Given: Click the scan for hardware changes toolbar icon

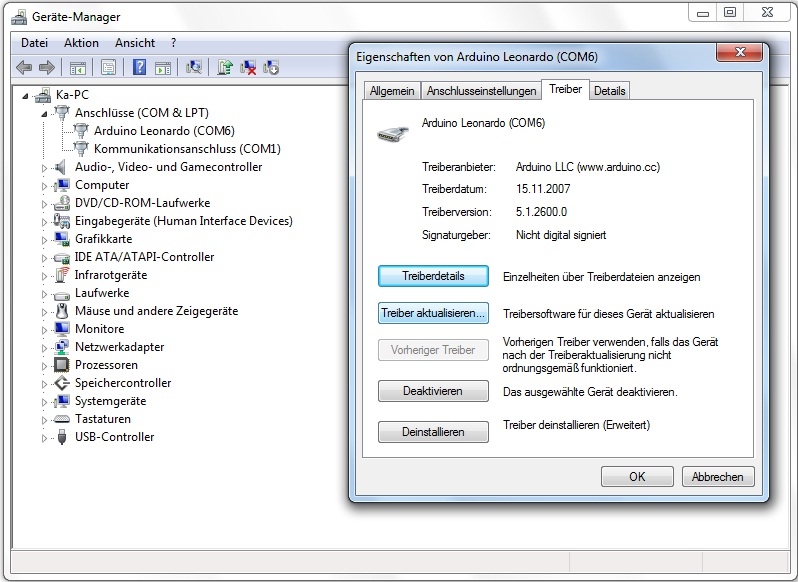Looking at the screenshot, I should tap(194, 67).
